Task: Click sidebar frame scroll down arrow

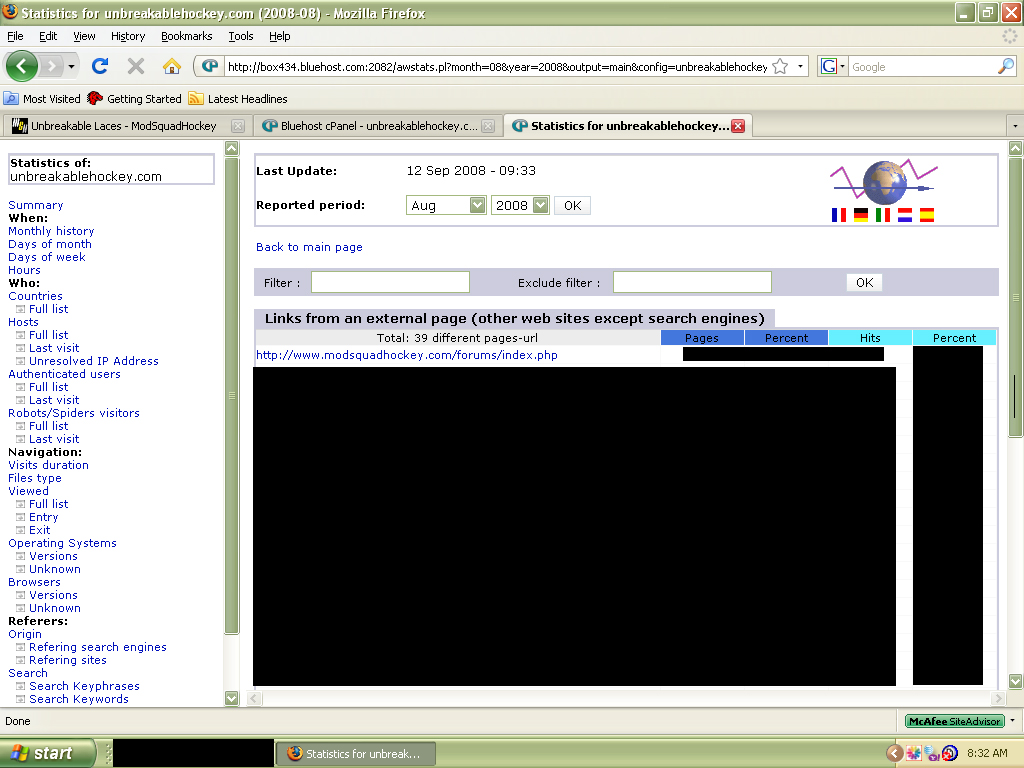Action: (232, 698)
